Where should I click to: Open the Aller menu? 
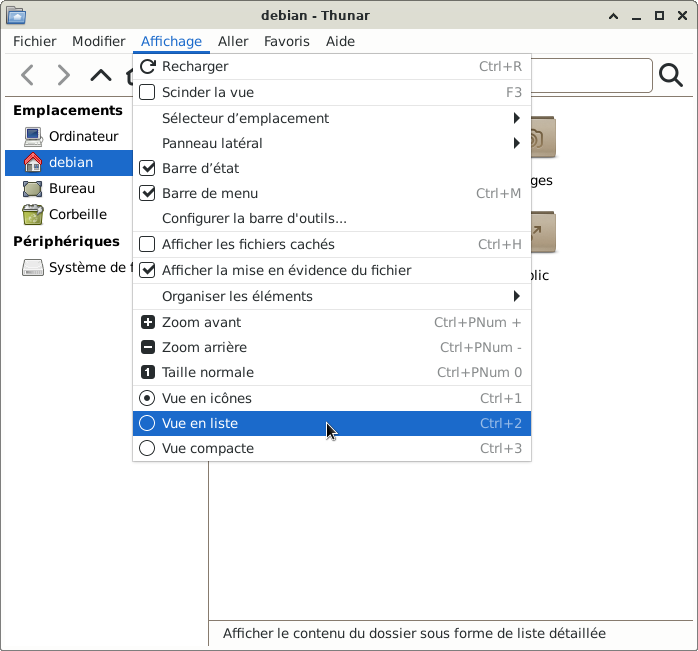point(233,41)
